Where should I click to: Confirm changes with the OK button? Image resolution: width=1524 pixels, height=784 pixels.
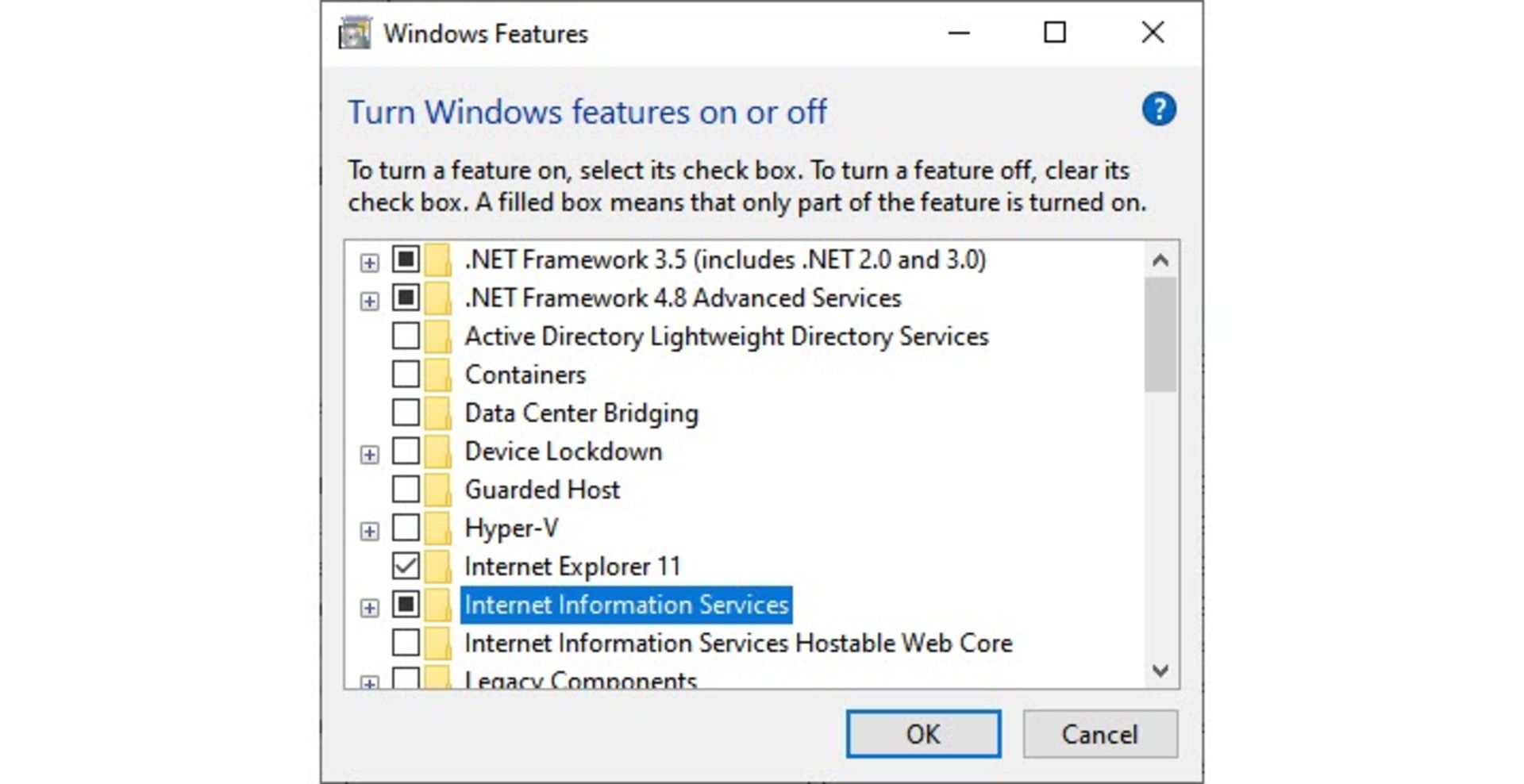click(x=923, y=734)
